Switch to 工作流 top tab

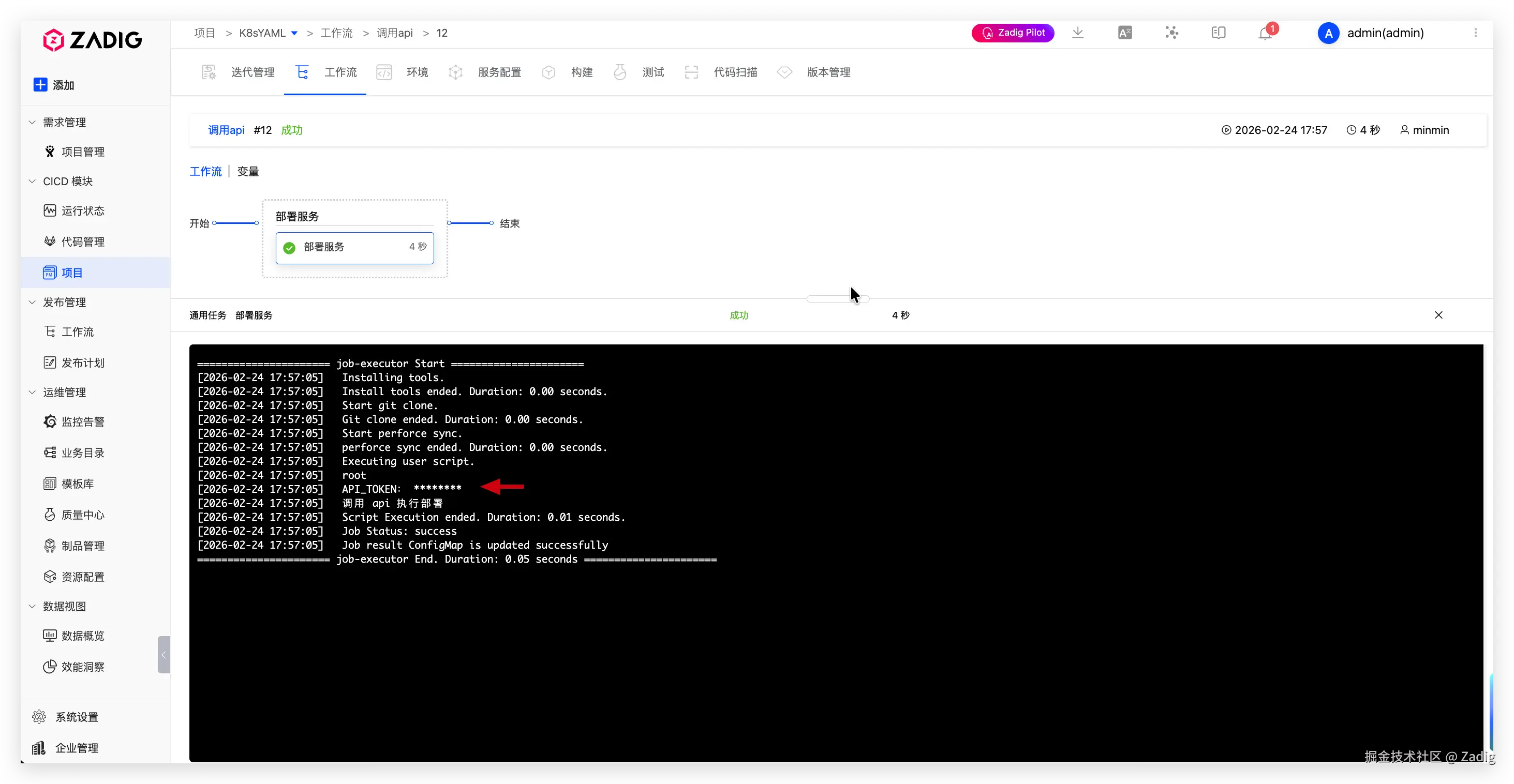pos(325,72)
